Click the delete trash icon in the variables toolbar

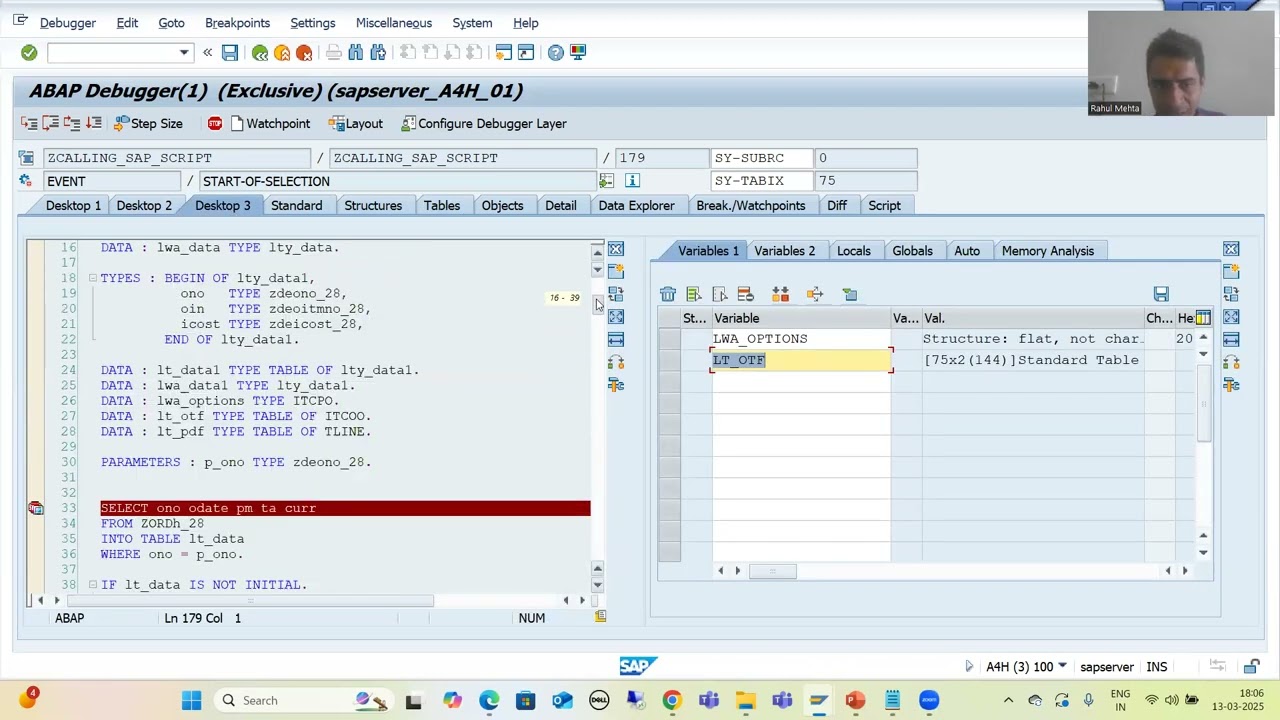coord(668,294)
